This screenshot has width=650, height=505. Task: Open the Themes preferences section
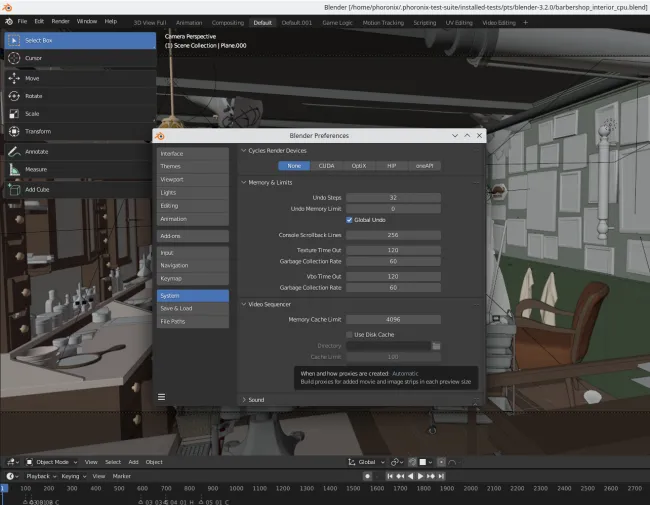click(193, 166)
